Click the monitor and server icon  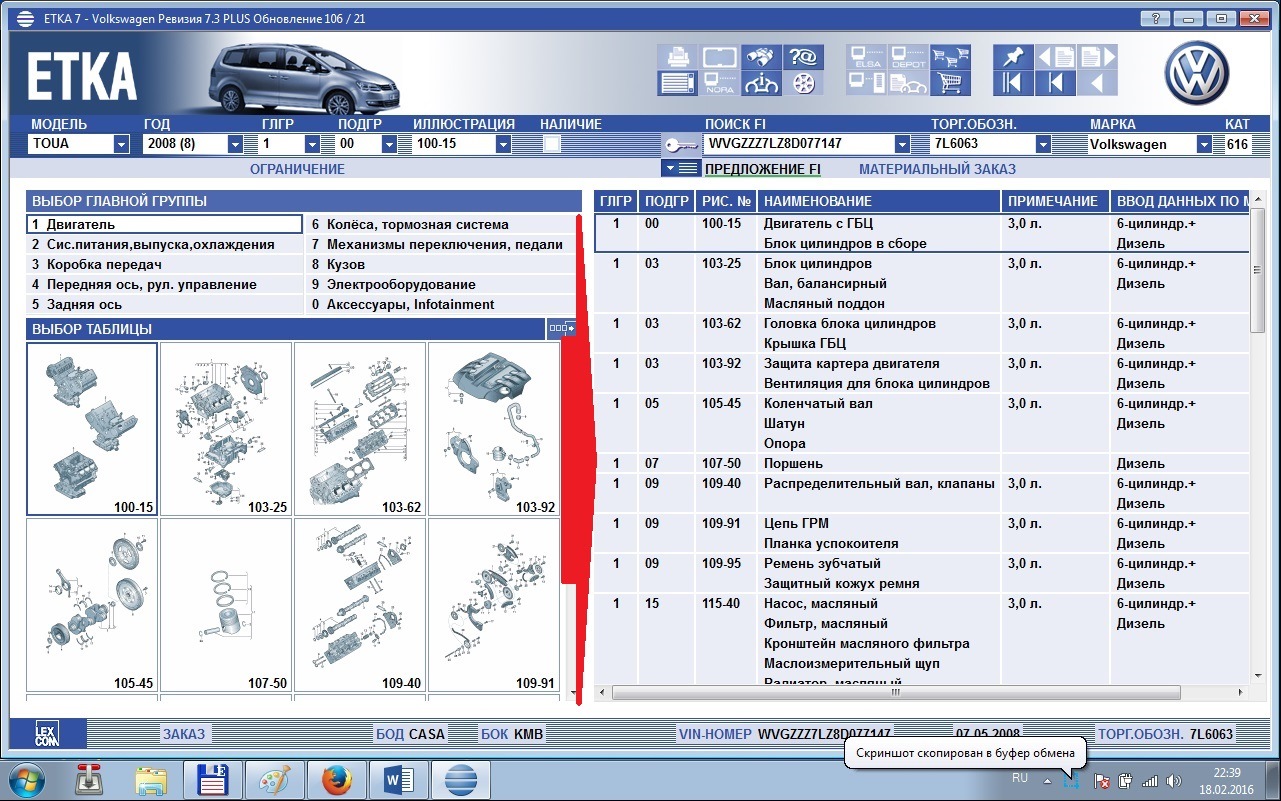(866, 83)
